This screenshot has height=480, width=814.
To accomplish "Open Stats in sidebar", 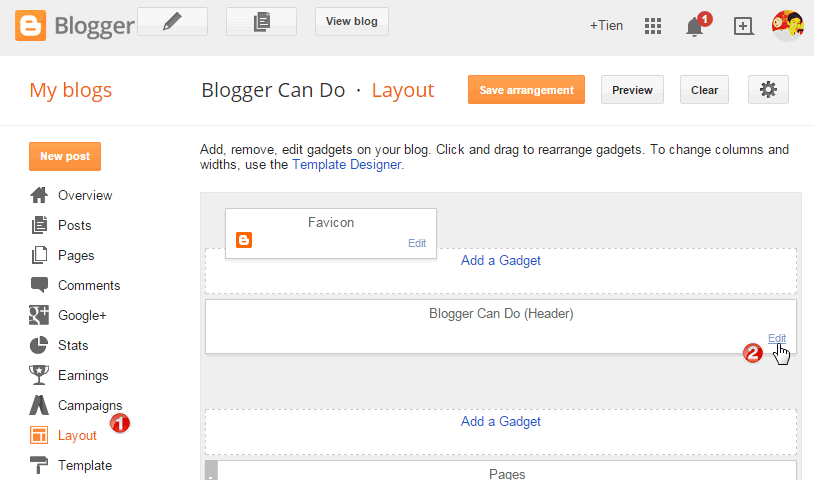I will (x=73, y=346).
